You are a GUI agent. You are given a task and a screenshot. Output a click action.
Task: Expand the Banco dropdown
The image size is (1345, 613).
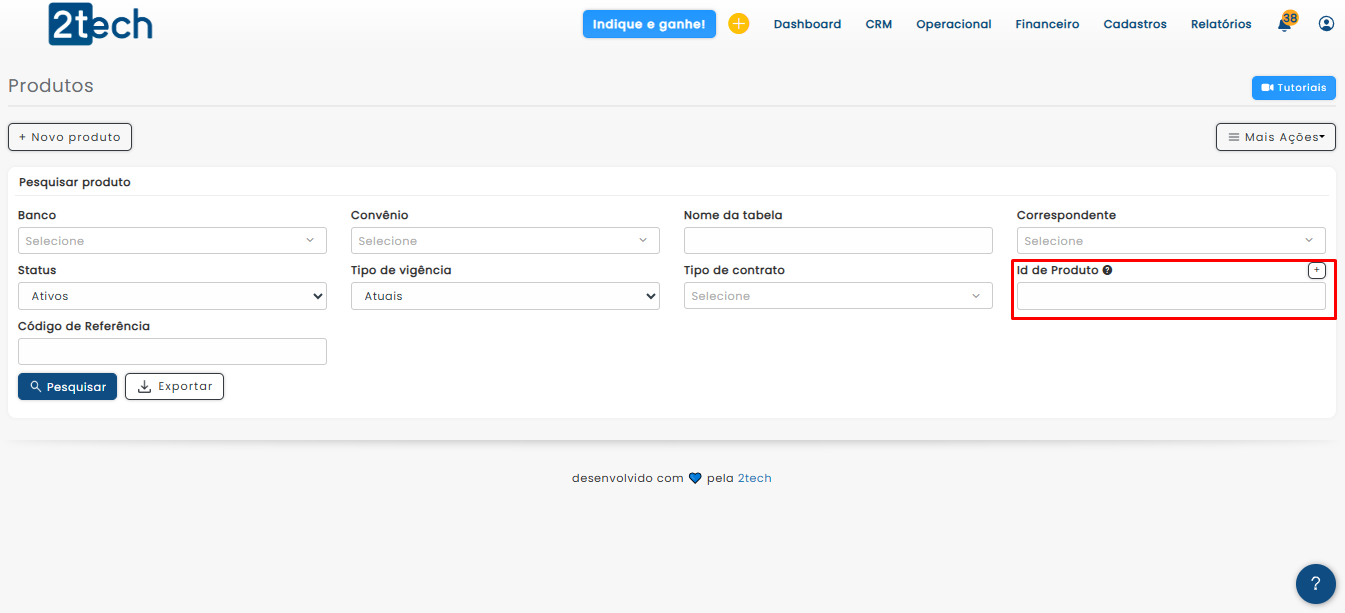[x=172, y=241]
